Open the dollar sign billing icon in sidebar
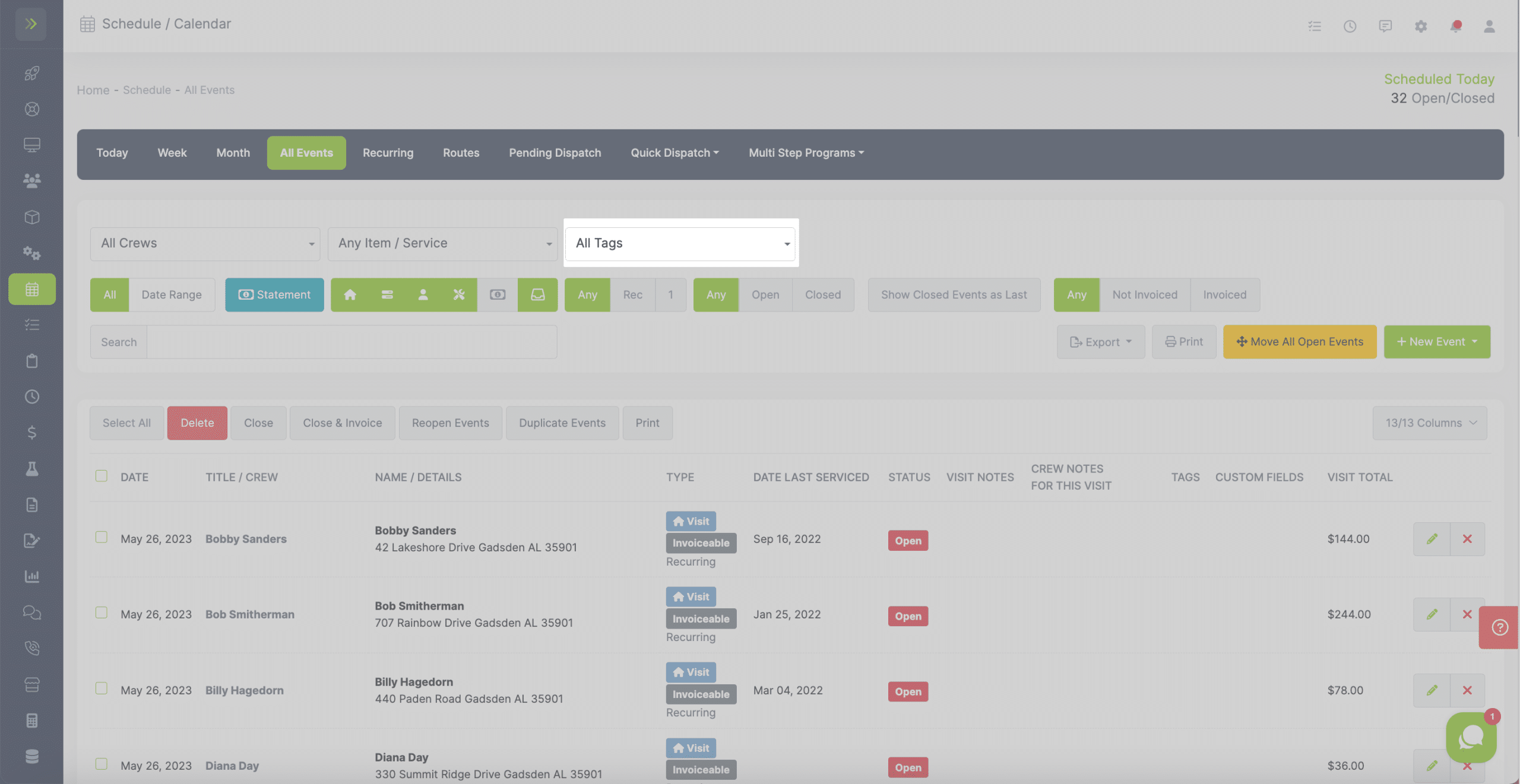Viewport: 1520px width, 784px height. (32, 433)
